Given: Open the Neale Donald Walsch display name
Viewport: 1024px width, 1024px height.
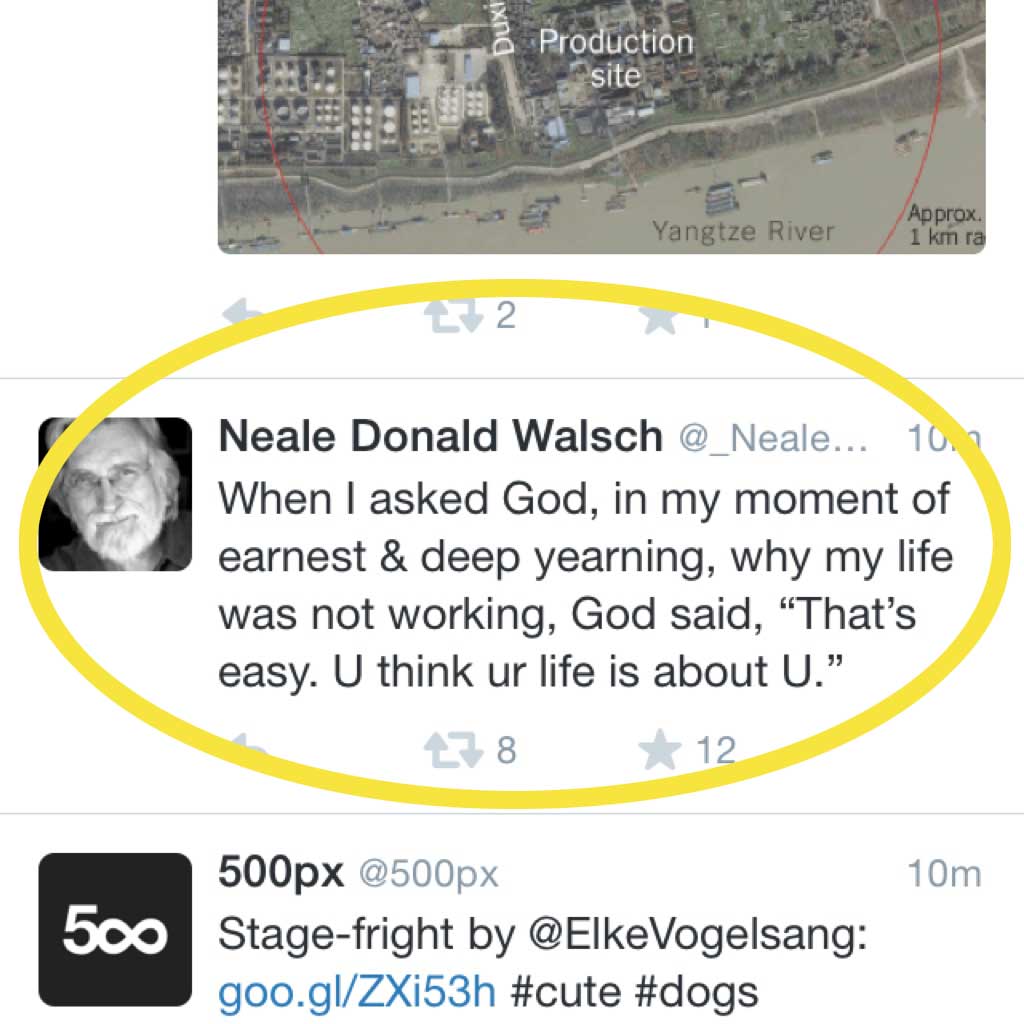Looking at the screenshot, I should point(441,436).
